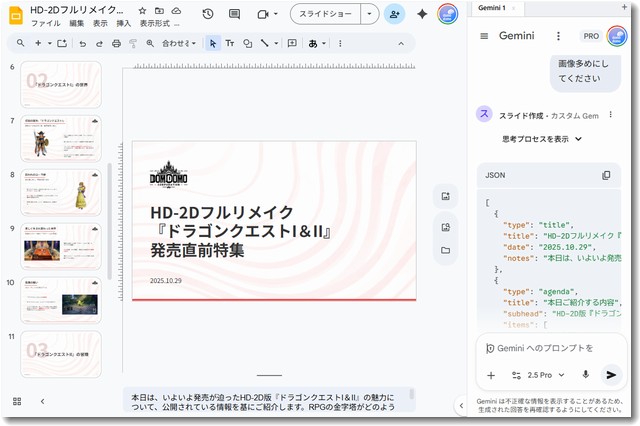Copy the JSON code block
This screenshot has height=426, width=640.
(x=606, y=175)
